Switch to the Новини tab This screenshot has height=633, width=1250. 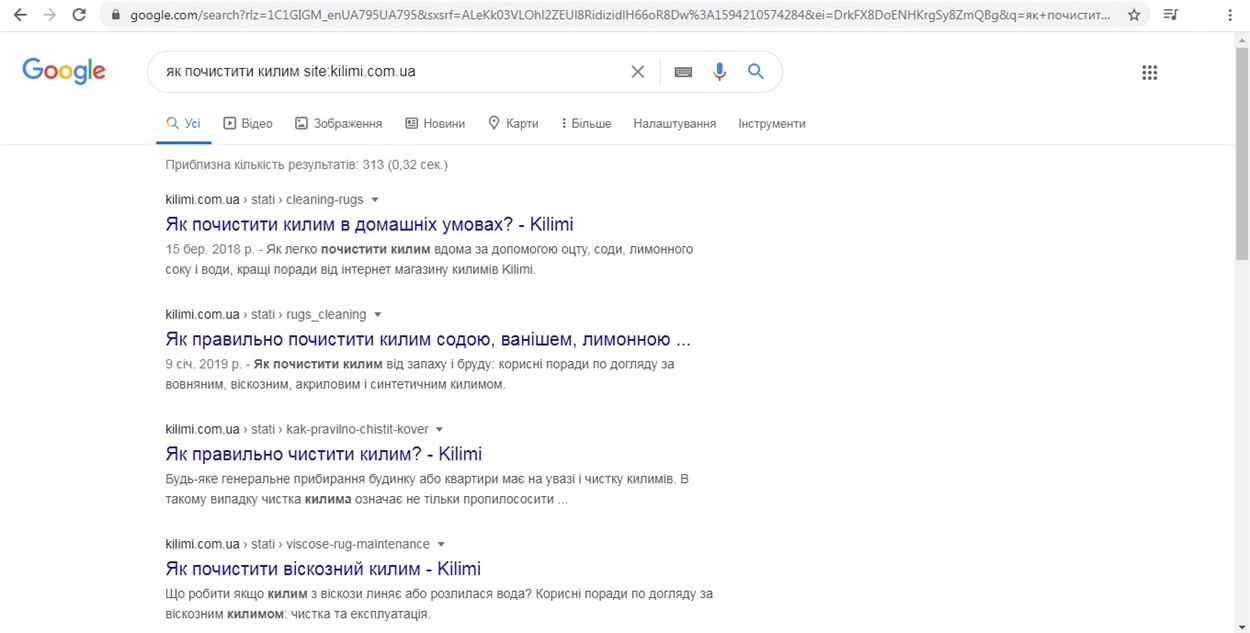click(x=435, y=124)
